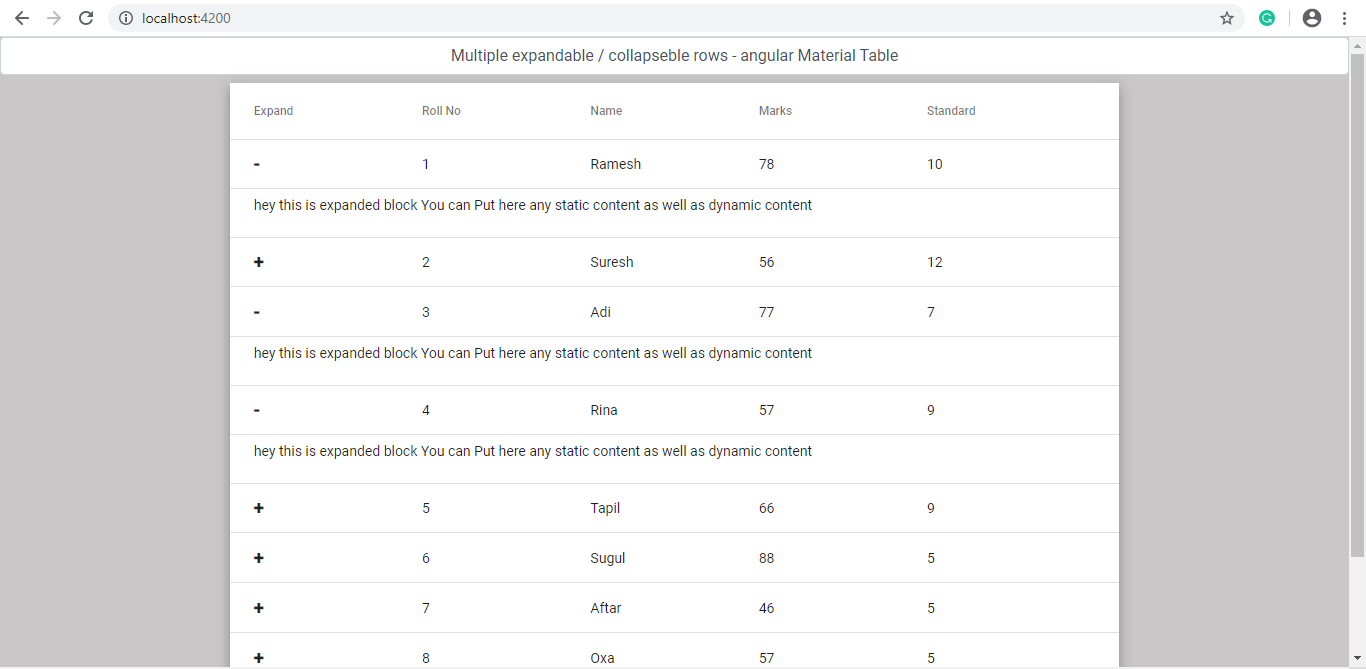
Task: Open Chrome's three-dot menu
Action: [x=1344, y=17]
